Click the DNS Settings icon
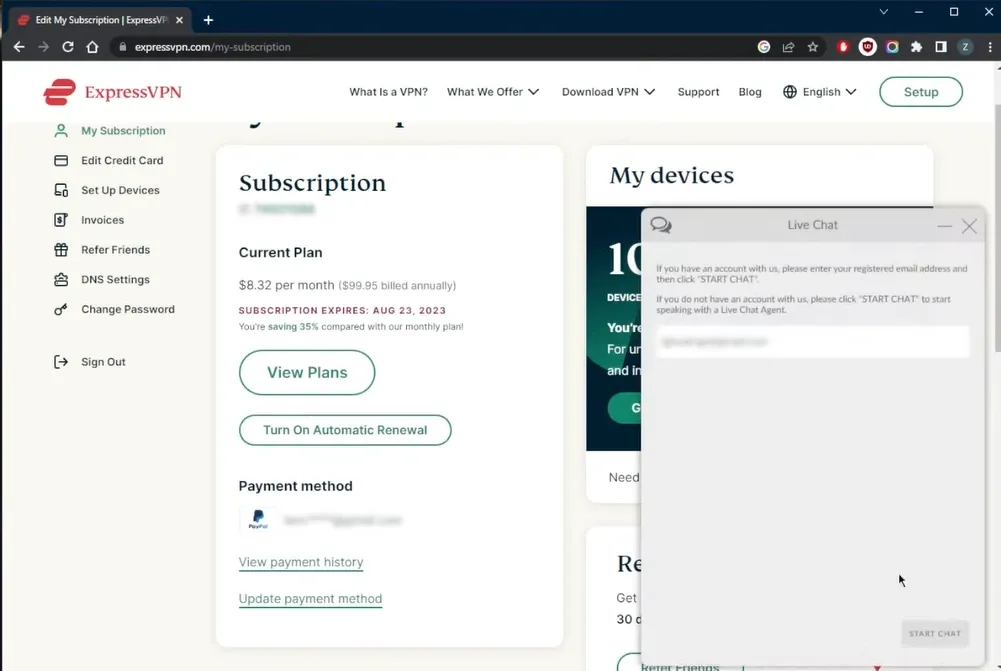Screen dimensions: 1001x671 (x=61, y=280)
